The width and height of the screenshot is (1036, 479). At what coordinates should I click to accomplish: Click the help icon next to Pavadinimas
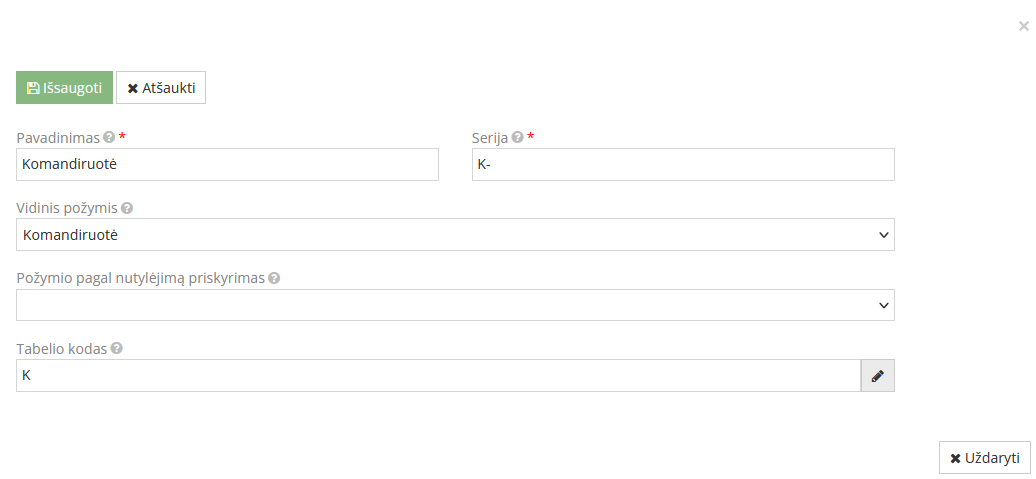109,138
